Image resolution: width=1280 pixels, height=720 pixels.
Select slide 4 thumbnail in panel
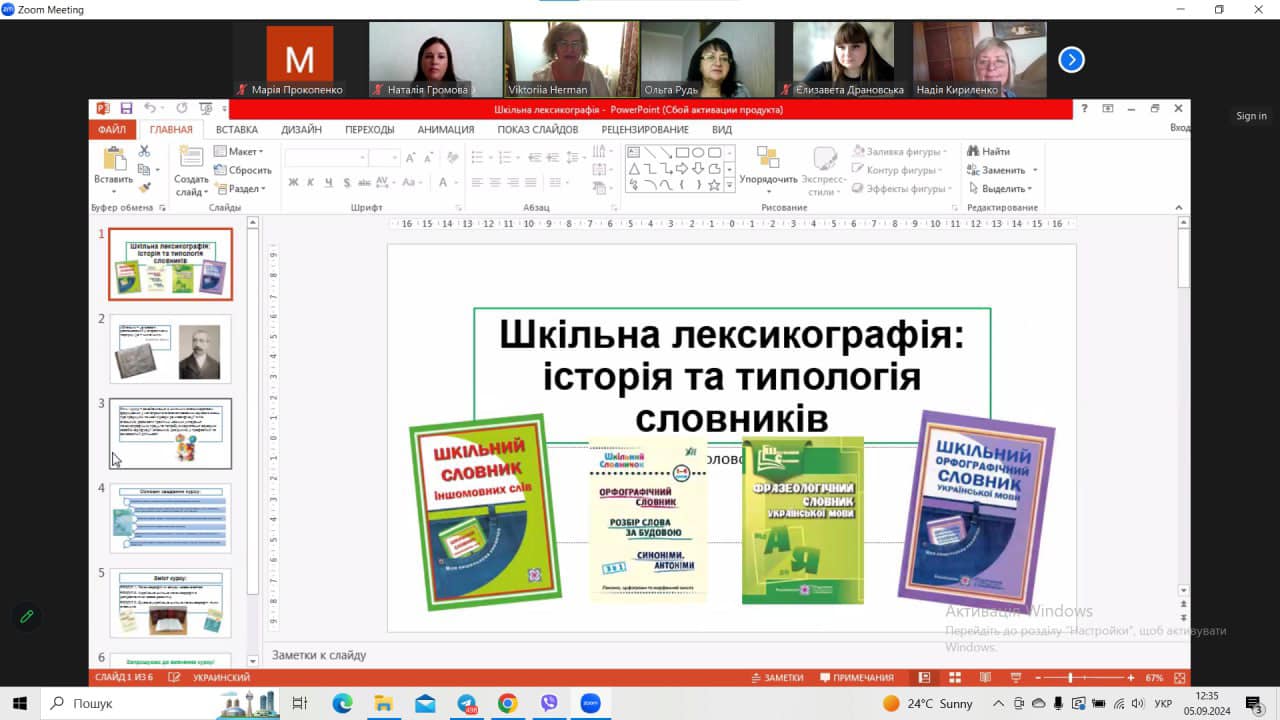click(170, 519)
